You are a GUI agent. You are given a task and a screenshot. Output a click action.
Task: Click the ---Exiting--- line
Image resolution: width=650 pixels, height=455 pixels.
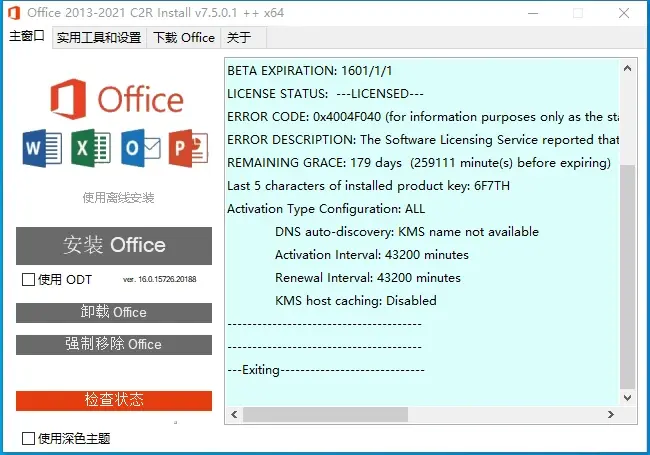[326, 370]
